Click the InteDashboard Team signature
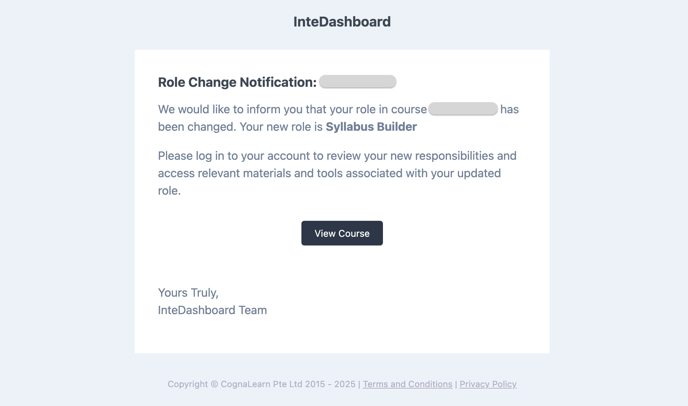The height and width of the screenshot is (406, 688). [212, 310]
